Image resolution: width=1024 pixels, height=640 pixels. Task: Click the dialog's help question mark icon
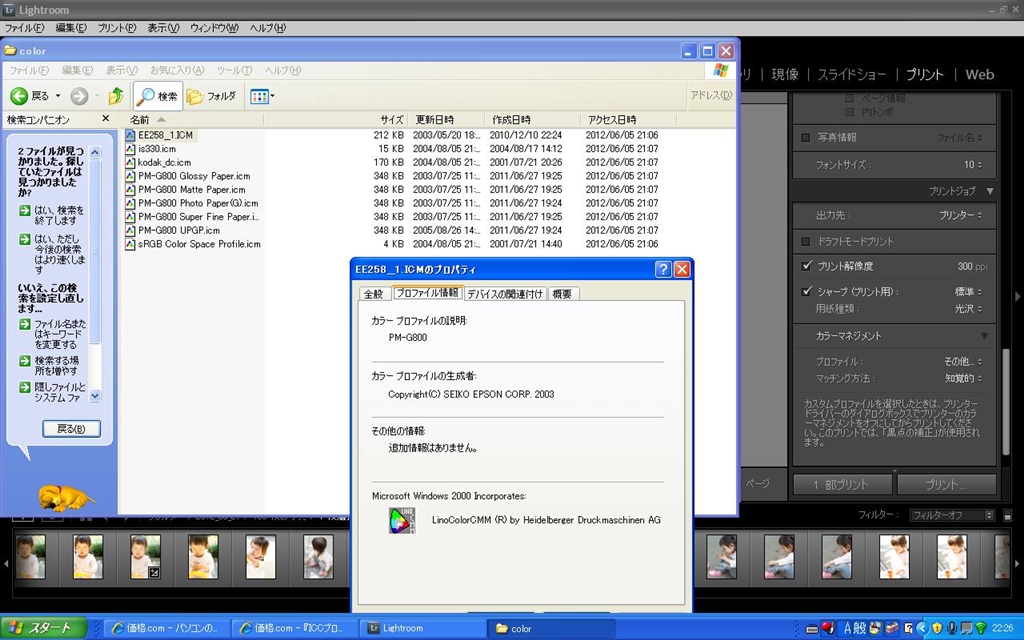coord(663,269)
